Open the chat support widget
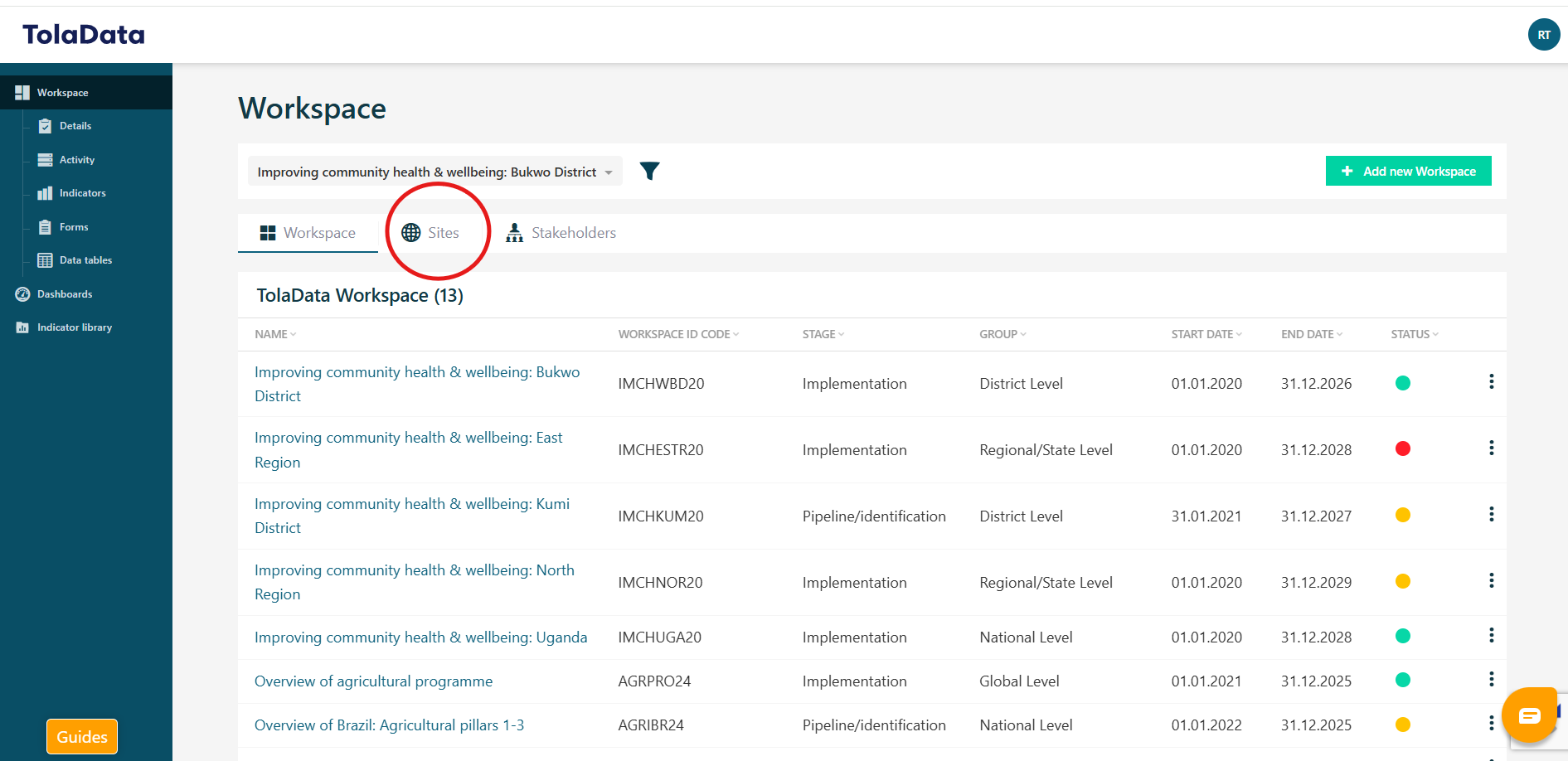Viewport: 1568px width, 761px height. tap(1528, 715)
